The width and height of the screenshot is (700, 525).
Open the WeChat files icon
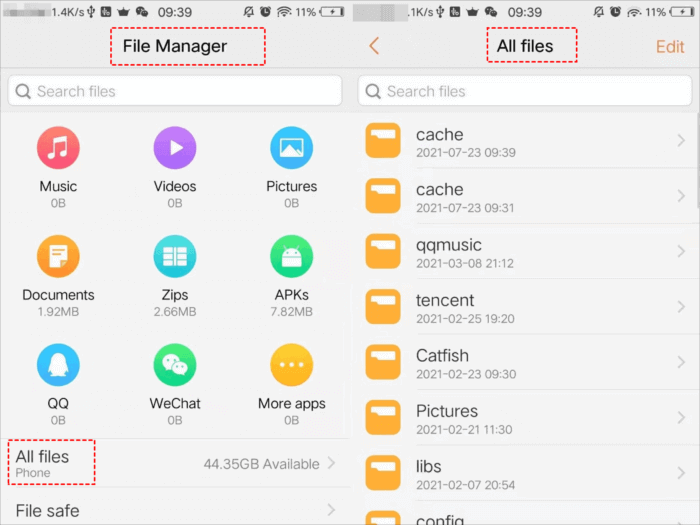point(175,365)
